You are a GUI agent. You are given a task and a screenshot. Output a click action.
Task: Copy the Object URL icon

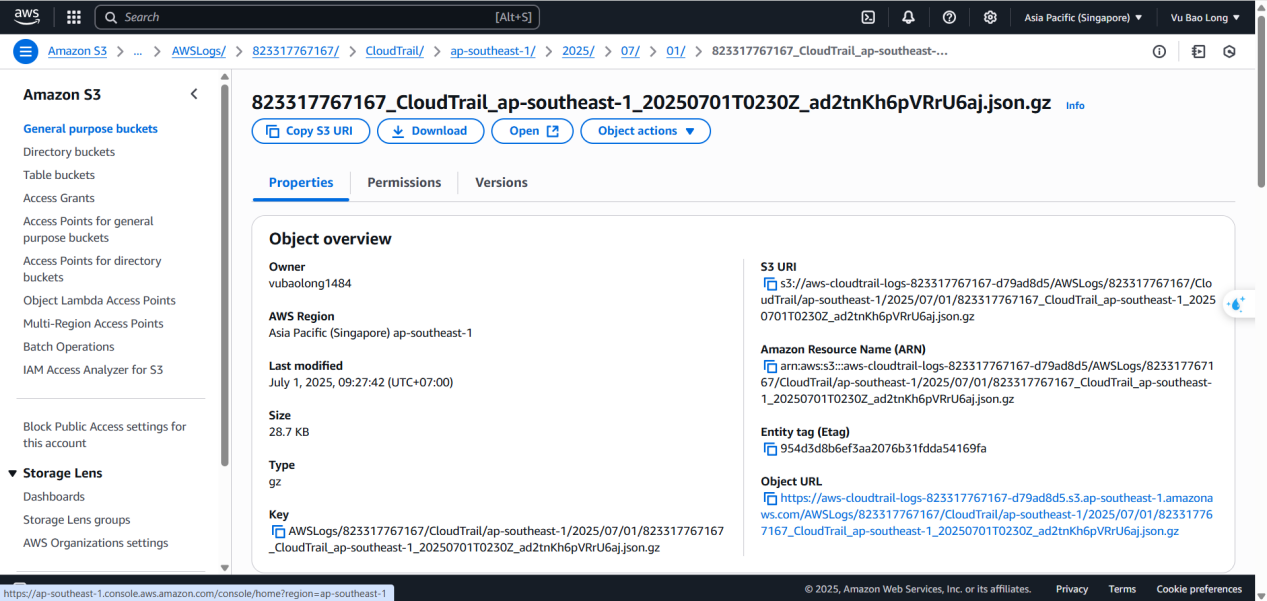[x=770, y=498]
